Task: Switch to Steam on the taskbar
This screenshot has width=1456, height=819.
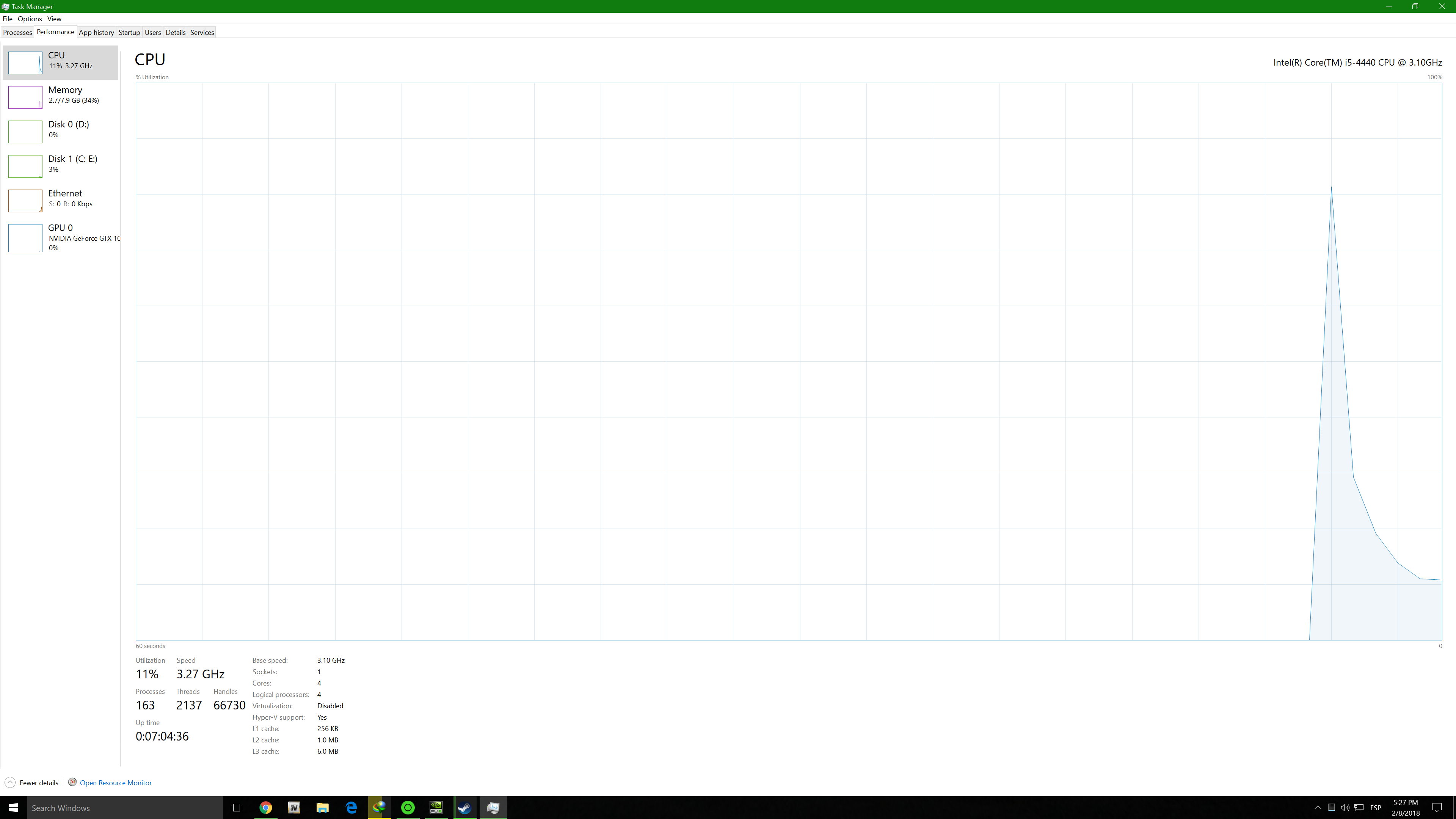Action: point(464,808)
